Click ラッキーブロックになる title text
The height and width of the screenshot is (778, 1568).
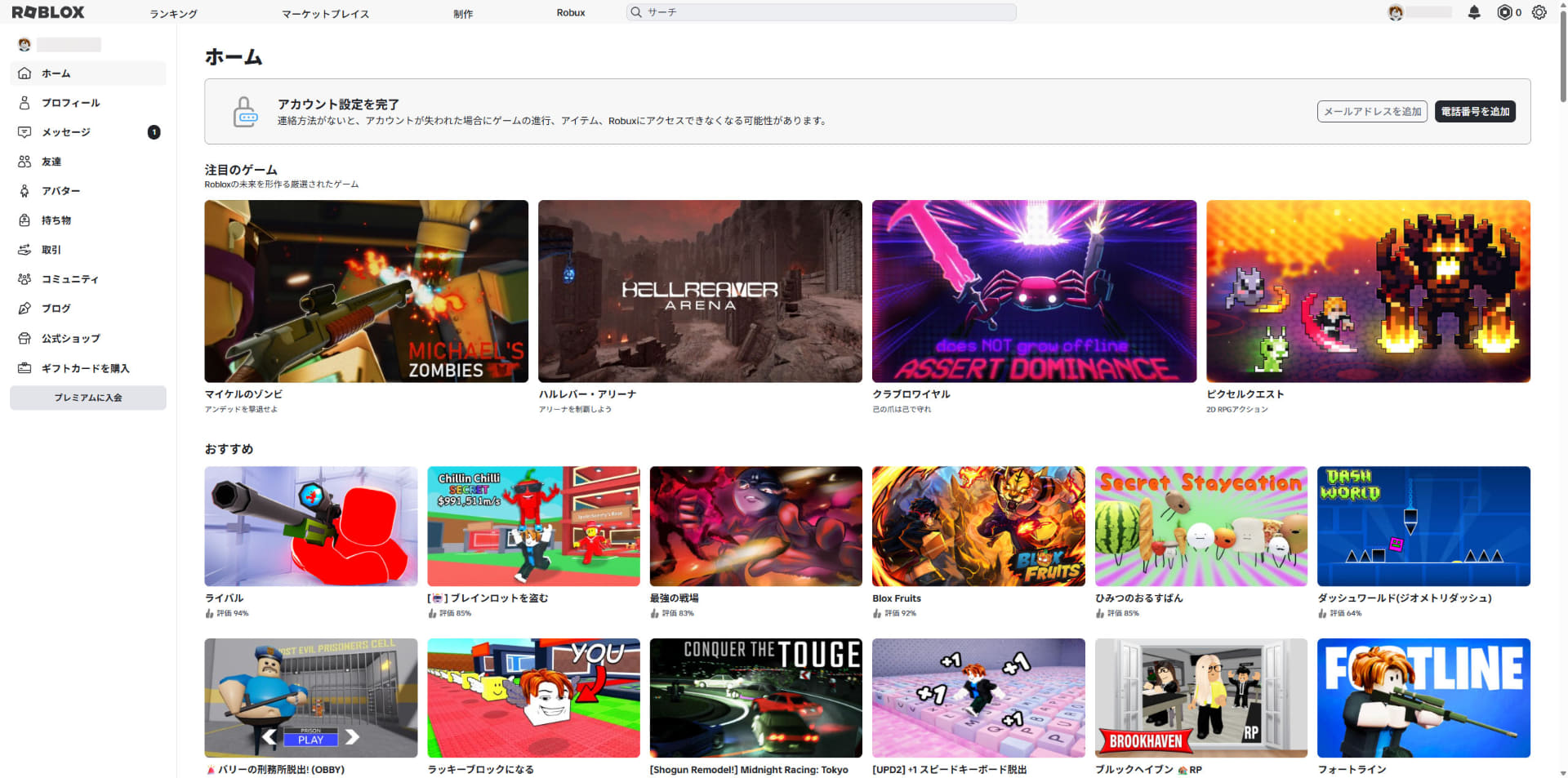click(x=480, y=770)
